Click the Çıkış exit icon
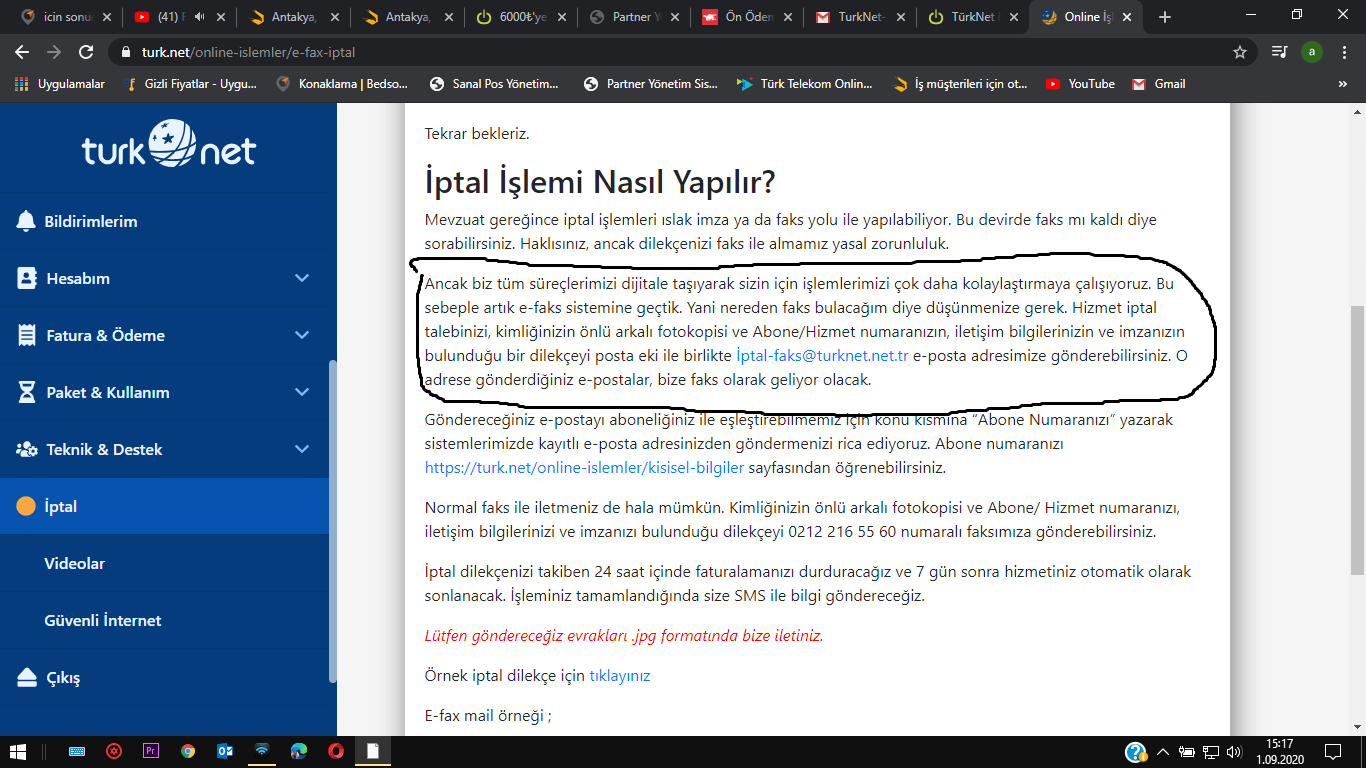The width and height of the screenshot is (1366, 768). point(24,678)
